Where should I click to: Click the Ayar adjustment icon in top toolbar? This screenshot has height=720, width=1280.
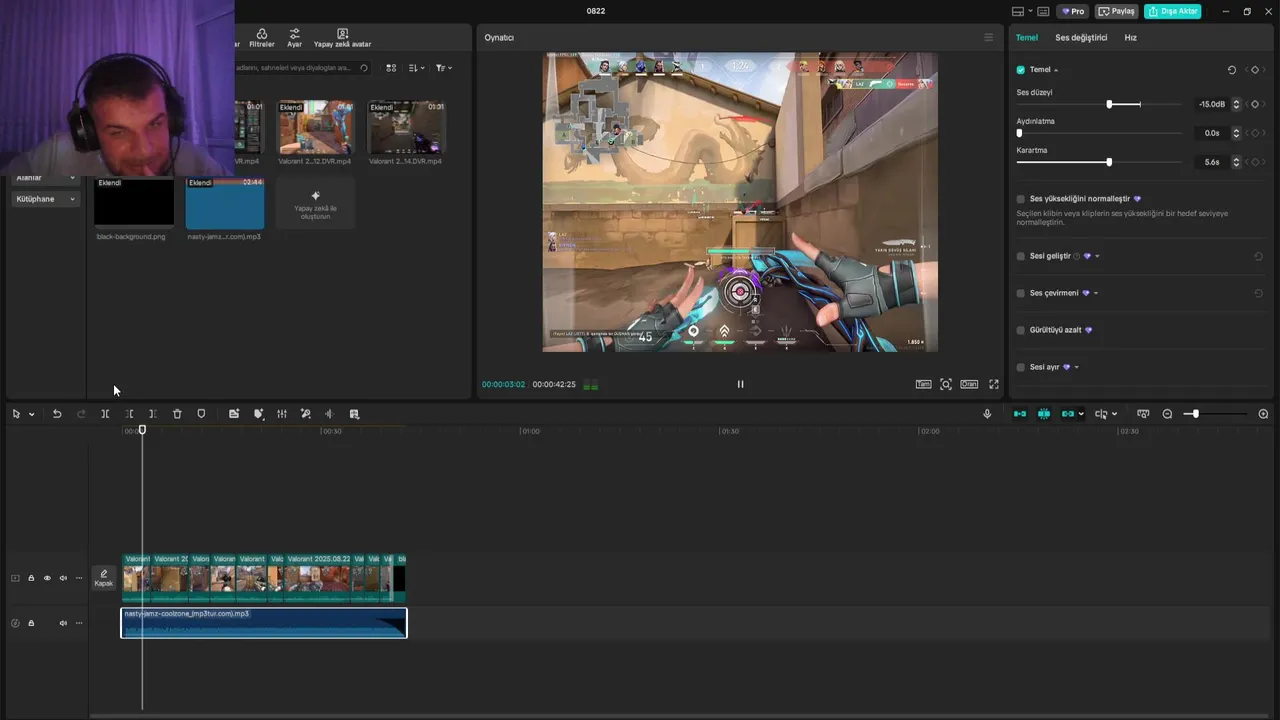294,38
